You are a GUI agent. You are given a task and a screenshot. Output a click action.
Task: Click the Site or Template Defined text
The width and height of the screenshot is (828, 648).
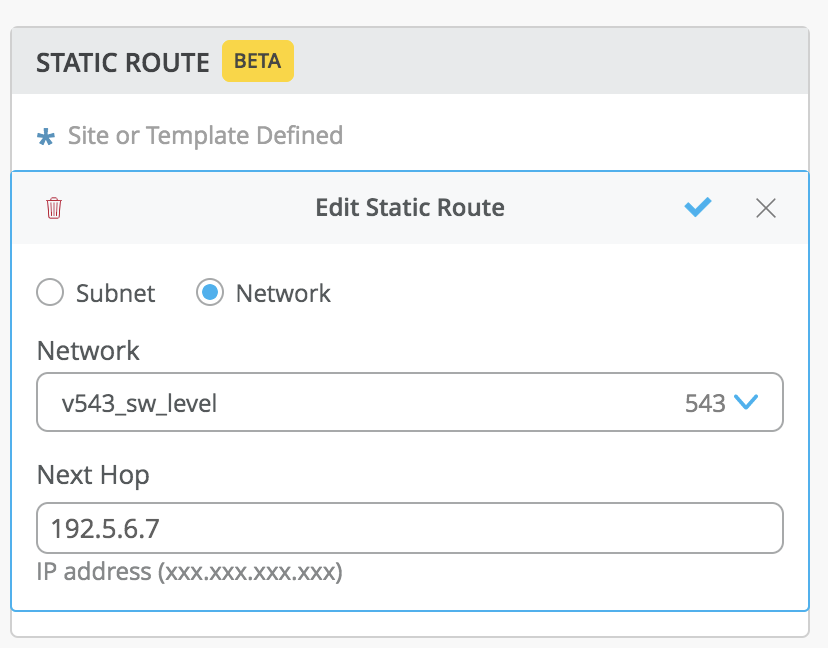click(205, 135)
